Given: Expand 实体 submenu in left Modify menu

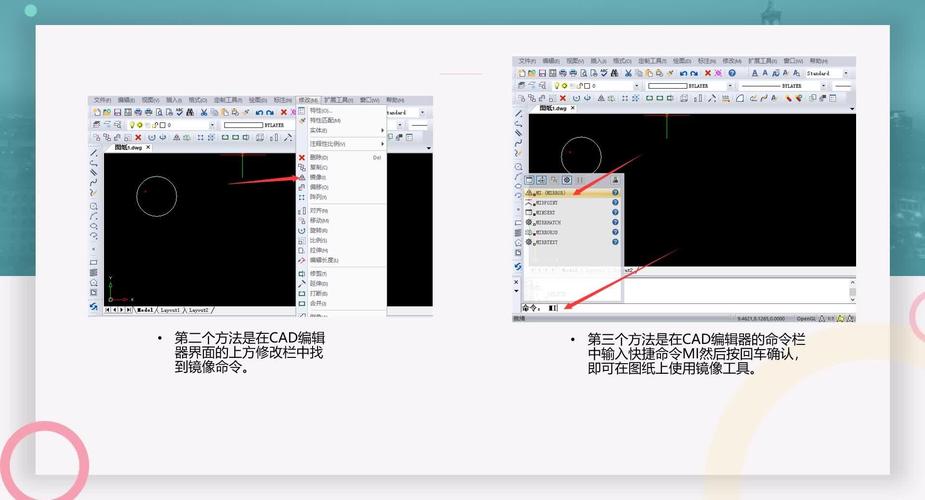Looking at the screenshot, I should [x=341, y=130].
